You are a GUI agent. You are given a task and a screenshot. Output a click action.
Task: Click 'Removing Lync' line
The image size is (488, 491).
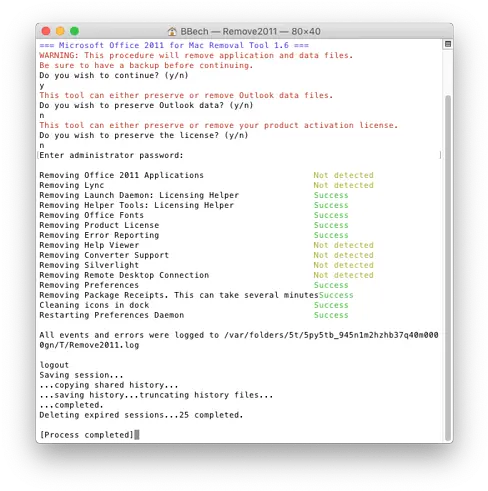tap(72, 185)
